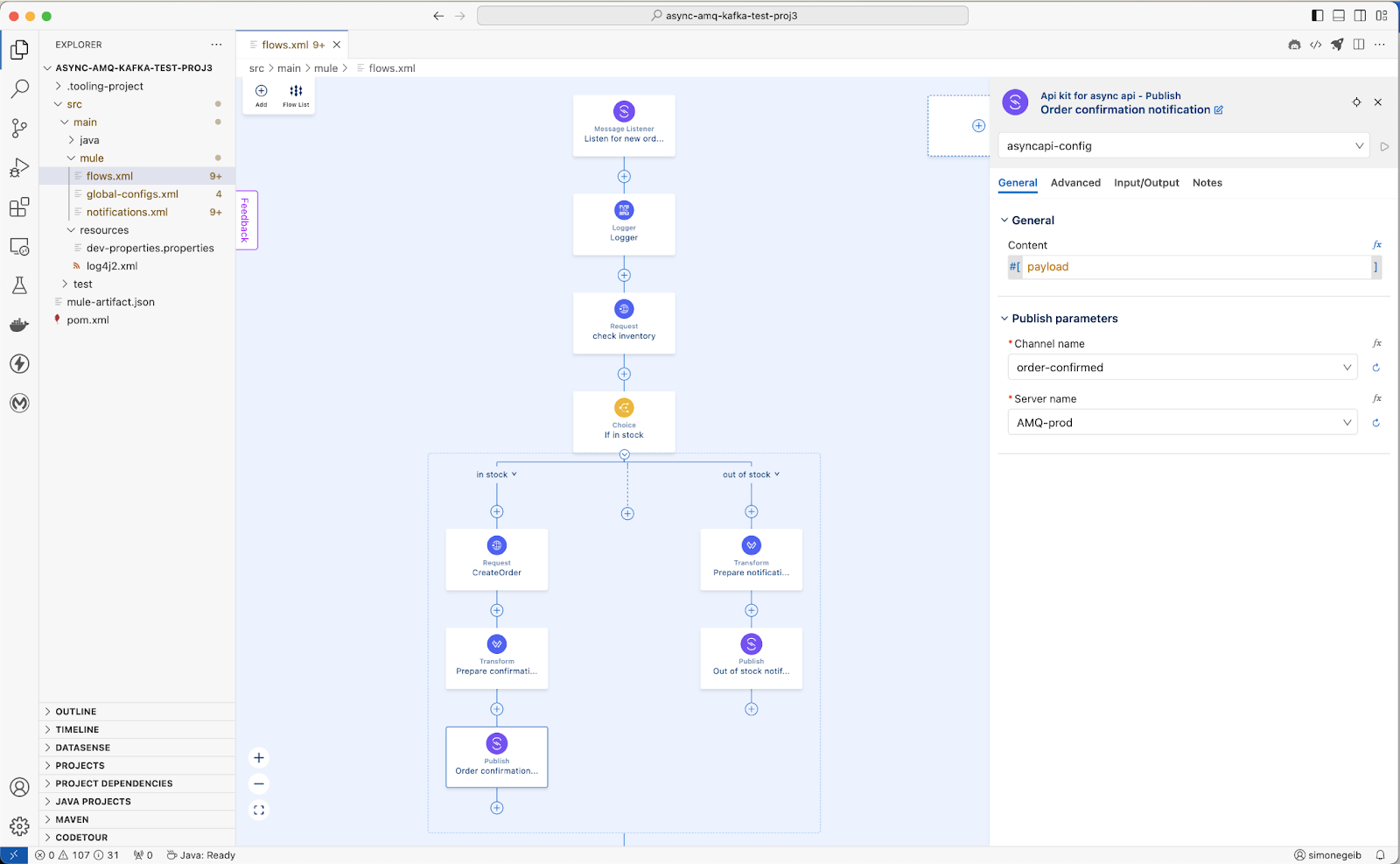This screenshot has height=864, width=1400.
Task: Click the Feedback button
Action: point(246,220)
